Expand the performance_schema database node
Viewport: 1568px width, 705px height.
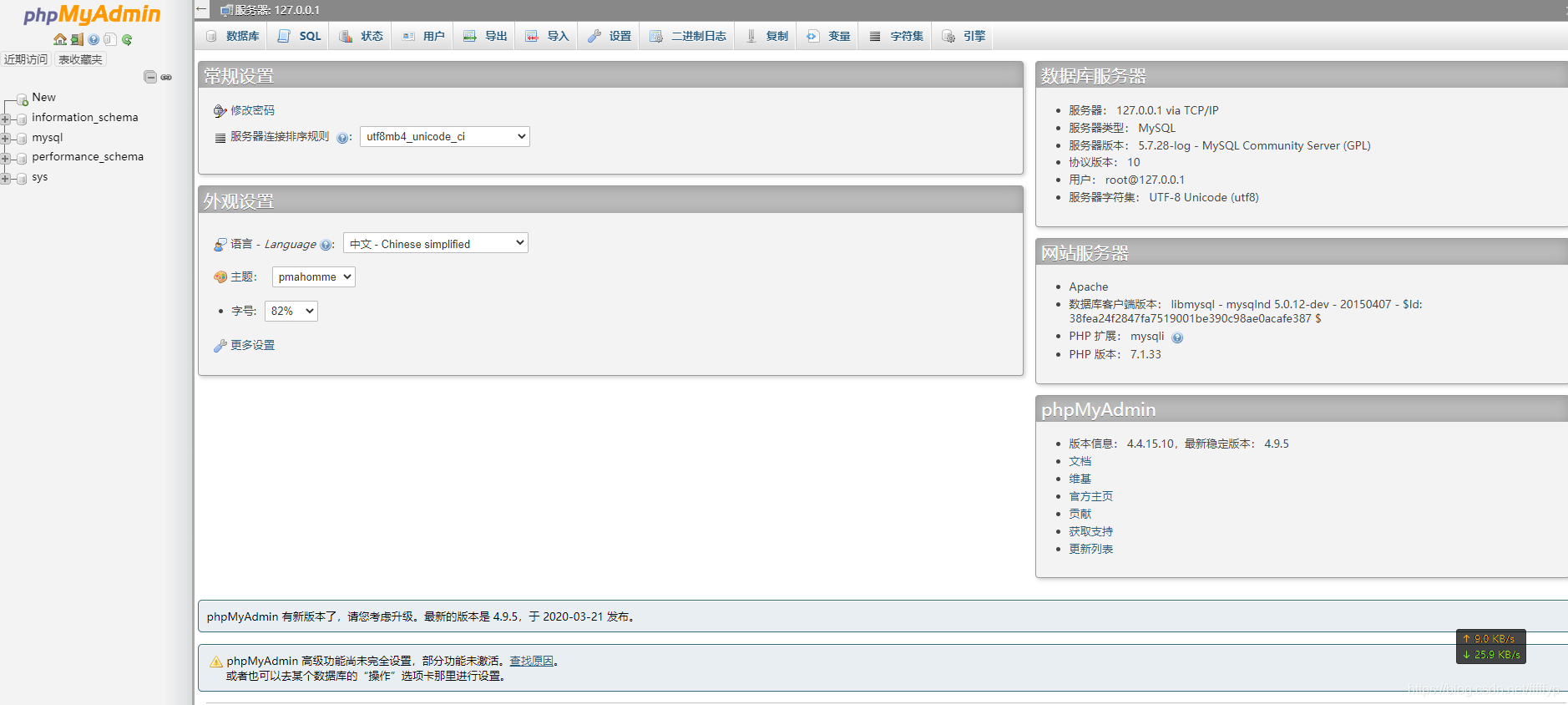click(x=5, y=159)
